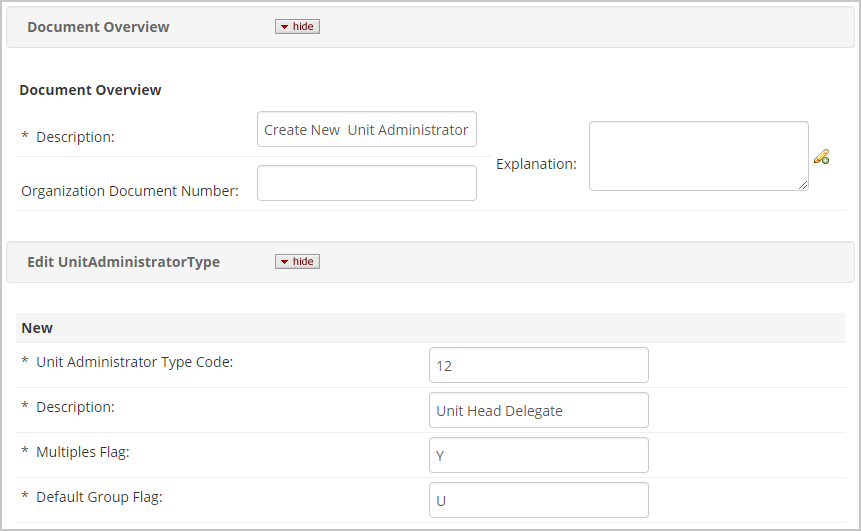Screen dimensions: 861x531
Task: Click the Unit Head Delegate description field
Action: (539, 410)
